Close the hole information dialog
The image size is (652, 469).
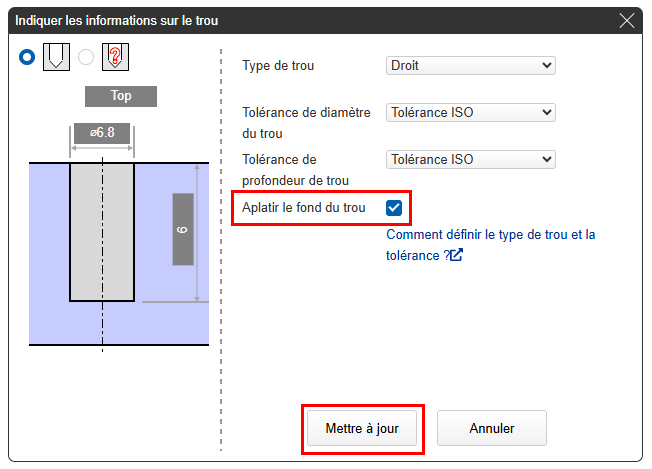[x=627, y=20]
